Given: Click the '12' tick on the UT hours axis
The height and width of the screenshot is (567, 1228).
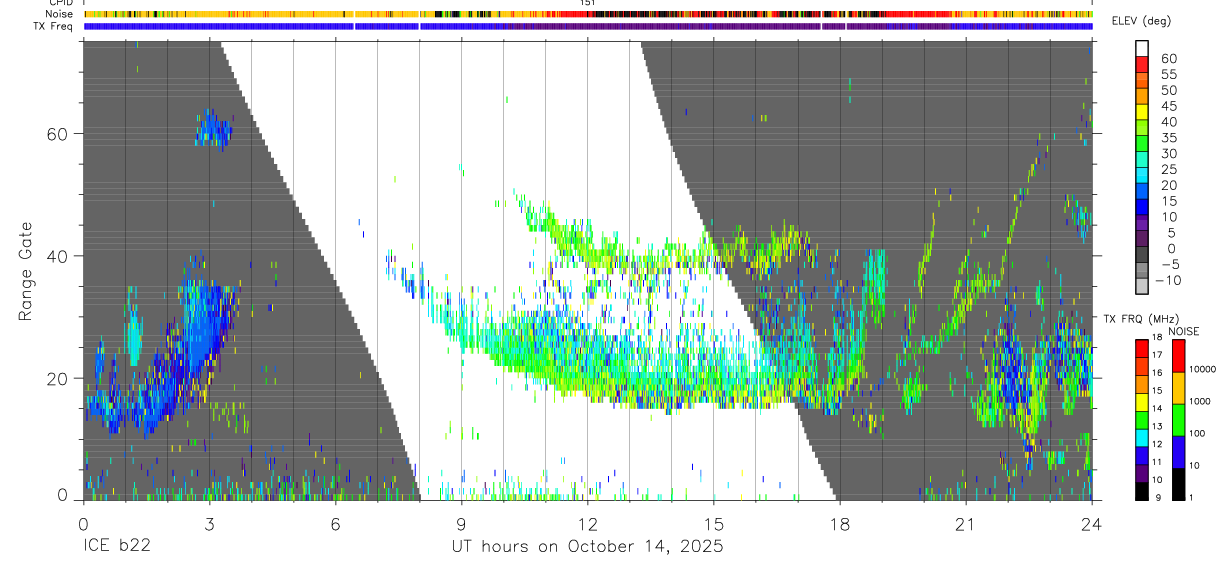Looking at the screenshot, I should tap(587, 524).
